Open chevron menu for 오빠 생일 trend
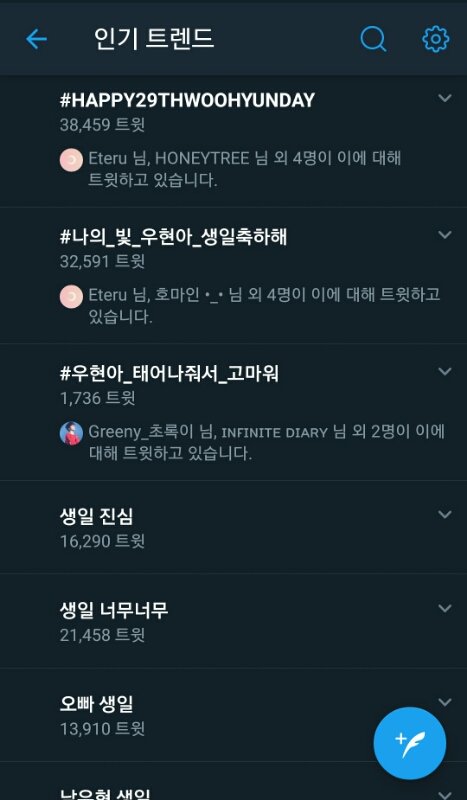This screenshot has height=800, width=467. point(445,703)
